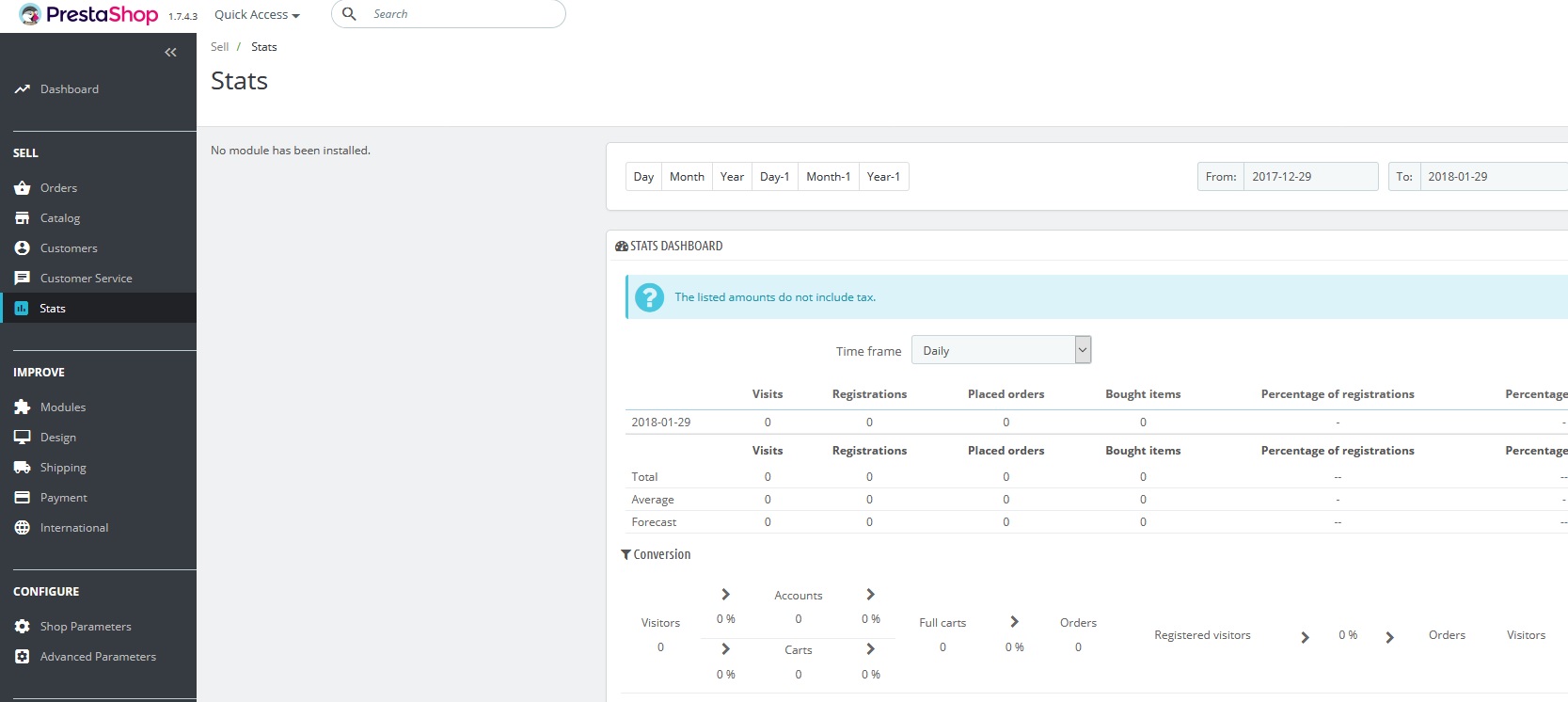Screen dimensions: 1568x702
Task: Click the Conversion filter funnel icon
Action: coord(626,555)
